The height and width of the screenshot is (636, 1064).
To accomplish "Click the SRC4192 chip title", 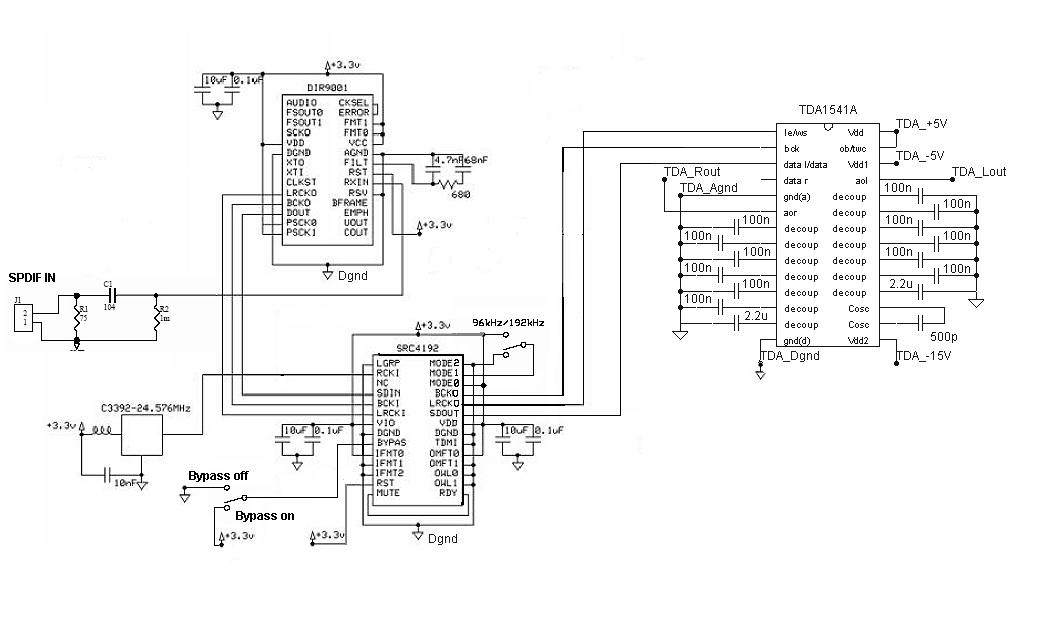I will [x=417, y=348].
